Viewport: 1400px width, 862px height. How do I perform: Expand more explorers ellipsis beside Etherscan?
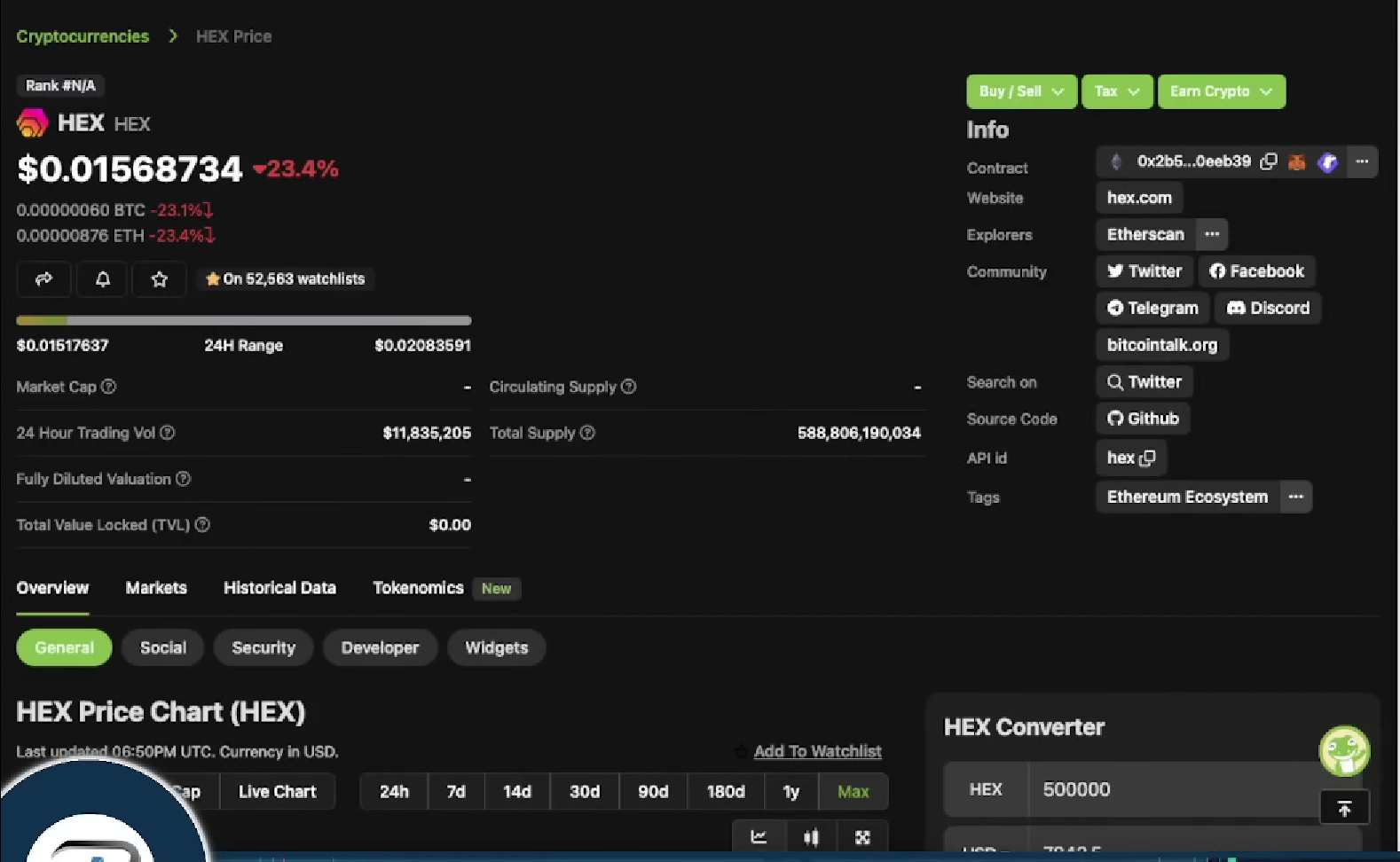click(x=1212, y=234)
